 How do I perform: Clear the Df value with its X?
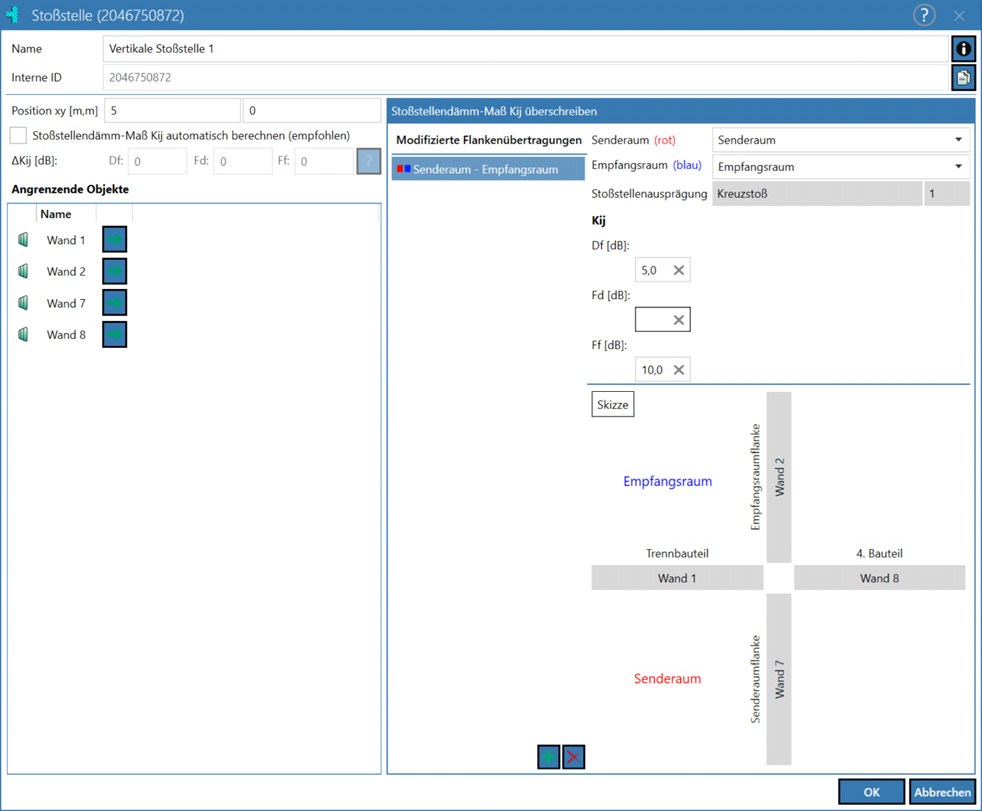tap(678, 270)
